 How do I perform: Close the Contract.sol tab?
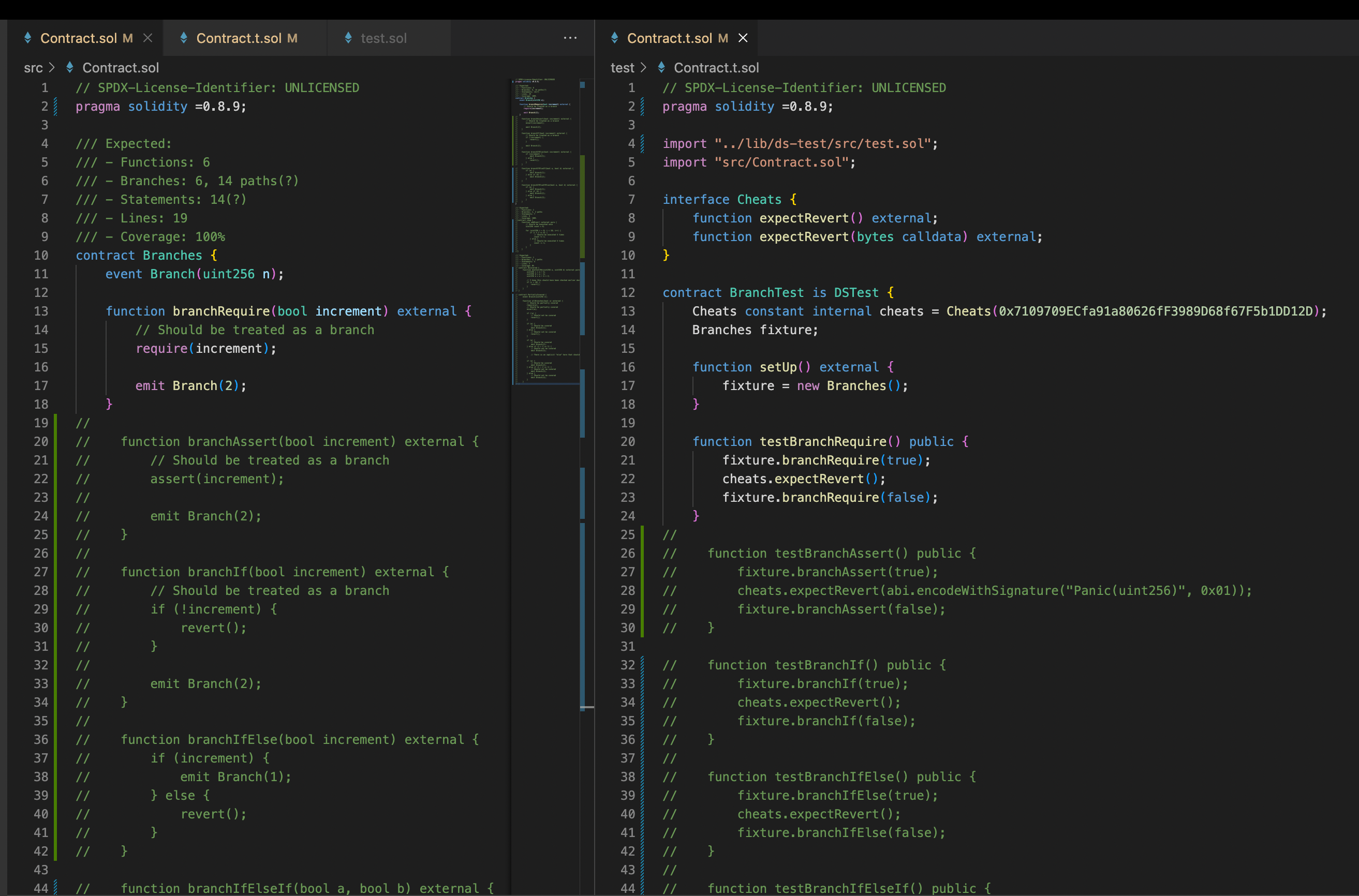pyautogui.click(x=148, y=38)
